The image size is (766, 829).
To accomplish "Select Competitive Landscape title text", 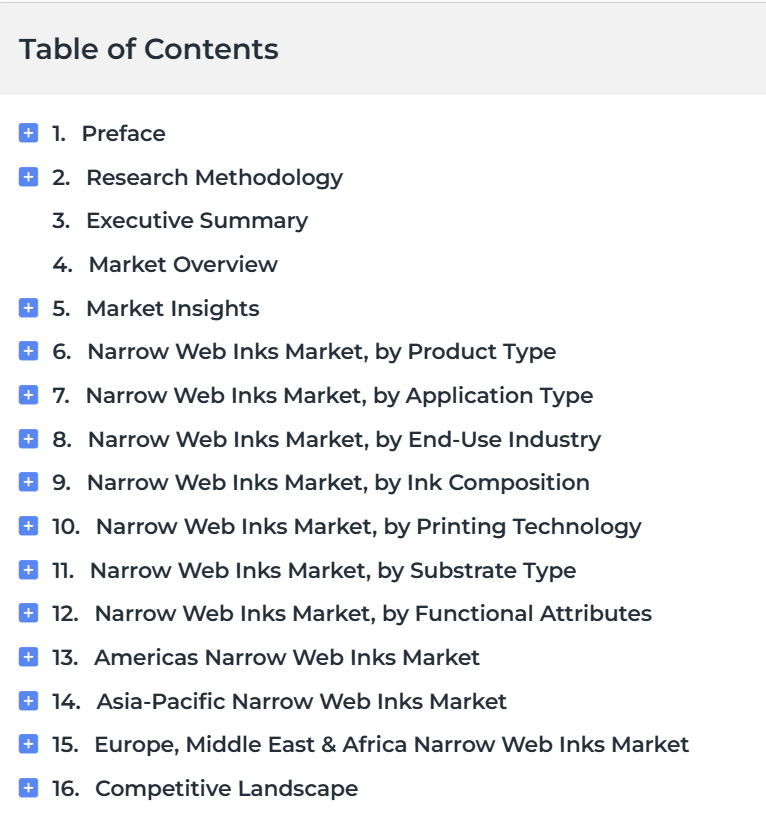I will coord(226,789).
